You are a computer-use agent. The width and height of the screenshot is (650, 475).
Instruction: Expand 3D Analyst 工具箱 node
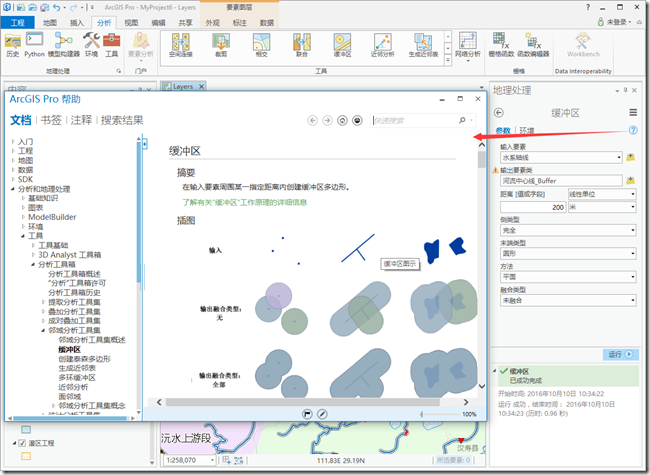33,255
